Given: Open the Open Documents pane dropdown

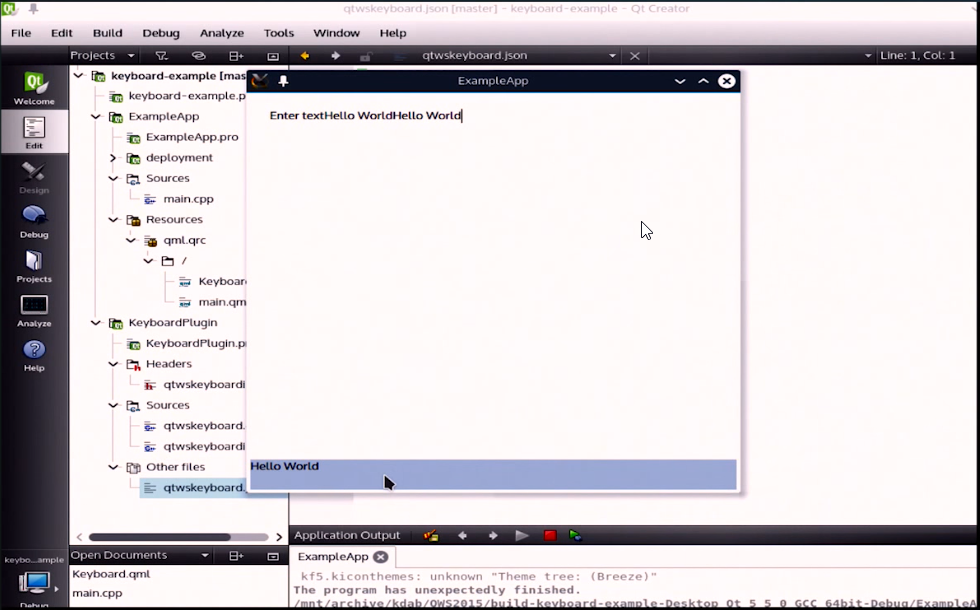Looking at the screenshot, I should 204,556.
